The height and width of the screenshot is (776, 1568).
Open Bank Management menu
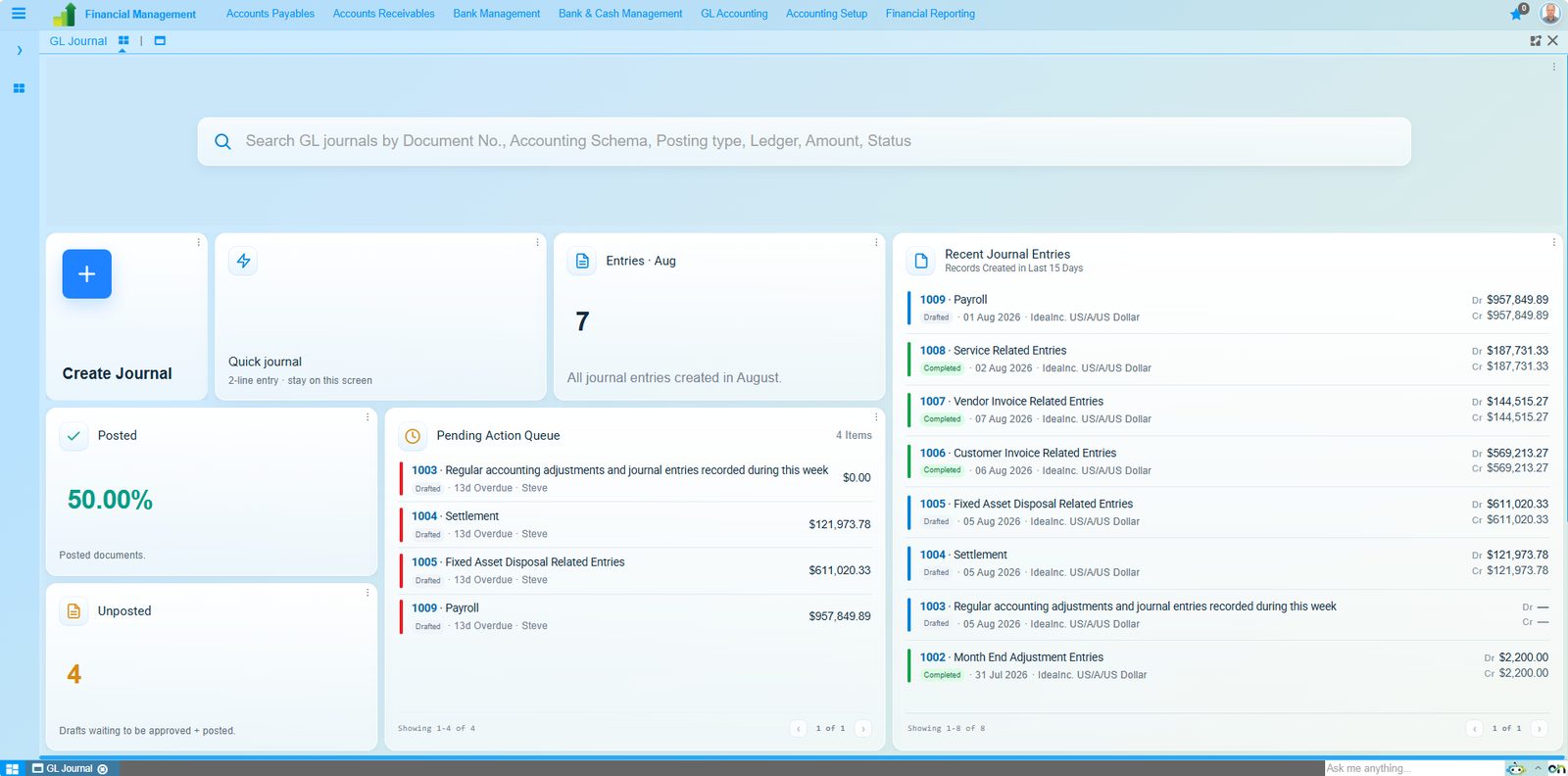pos(496,14)
